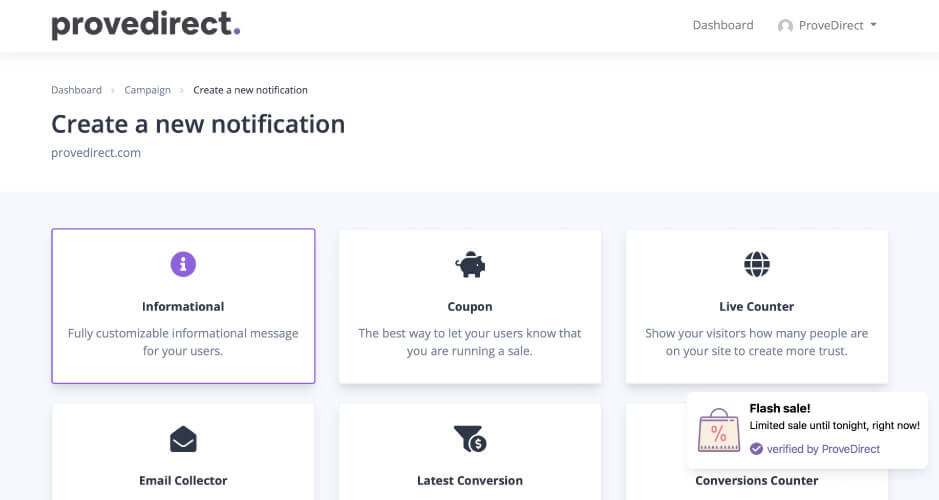Click the Coupon piggy bank icon
939x500 pixels.
tap(470, 264)
